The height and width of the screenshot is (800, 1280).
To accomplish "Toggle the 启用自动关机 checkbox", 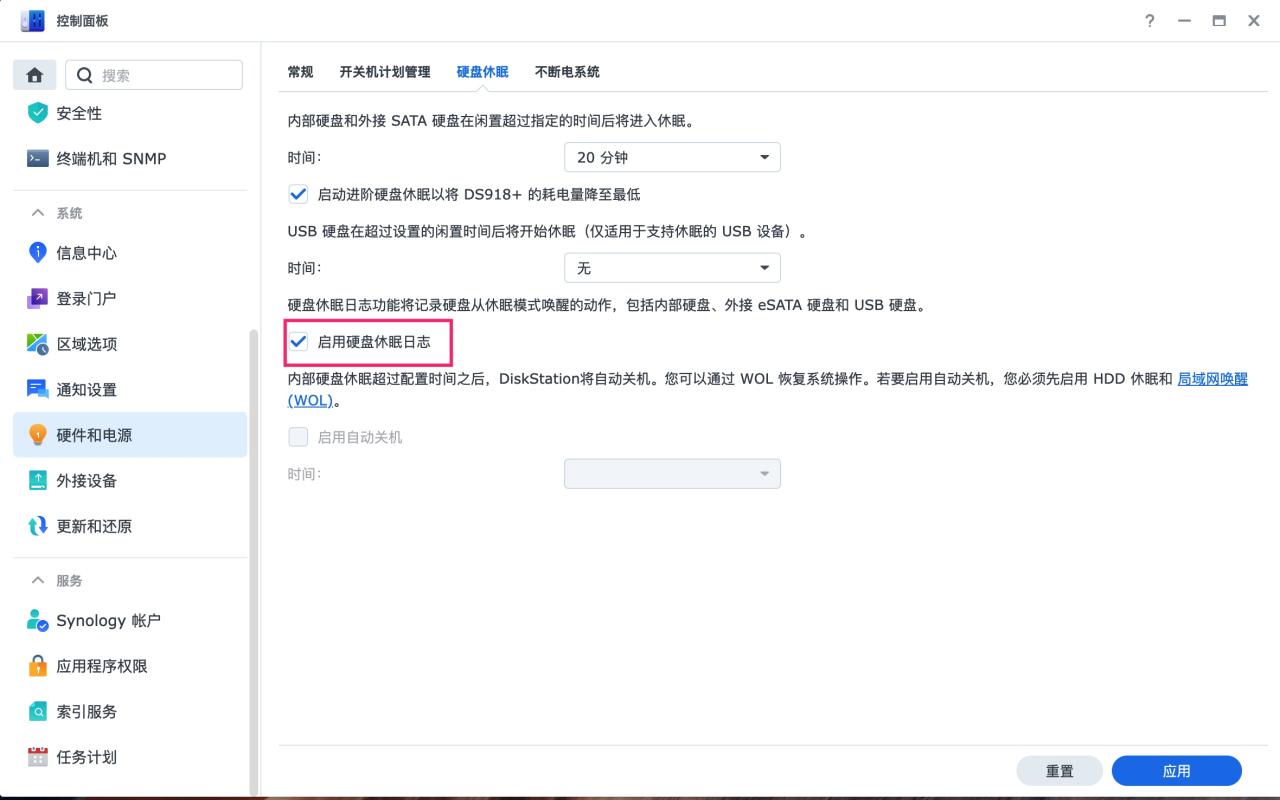I will click(x=298, y=437).
